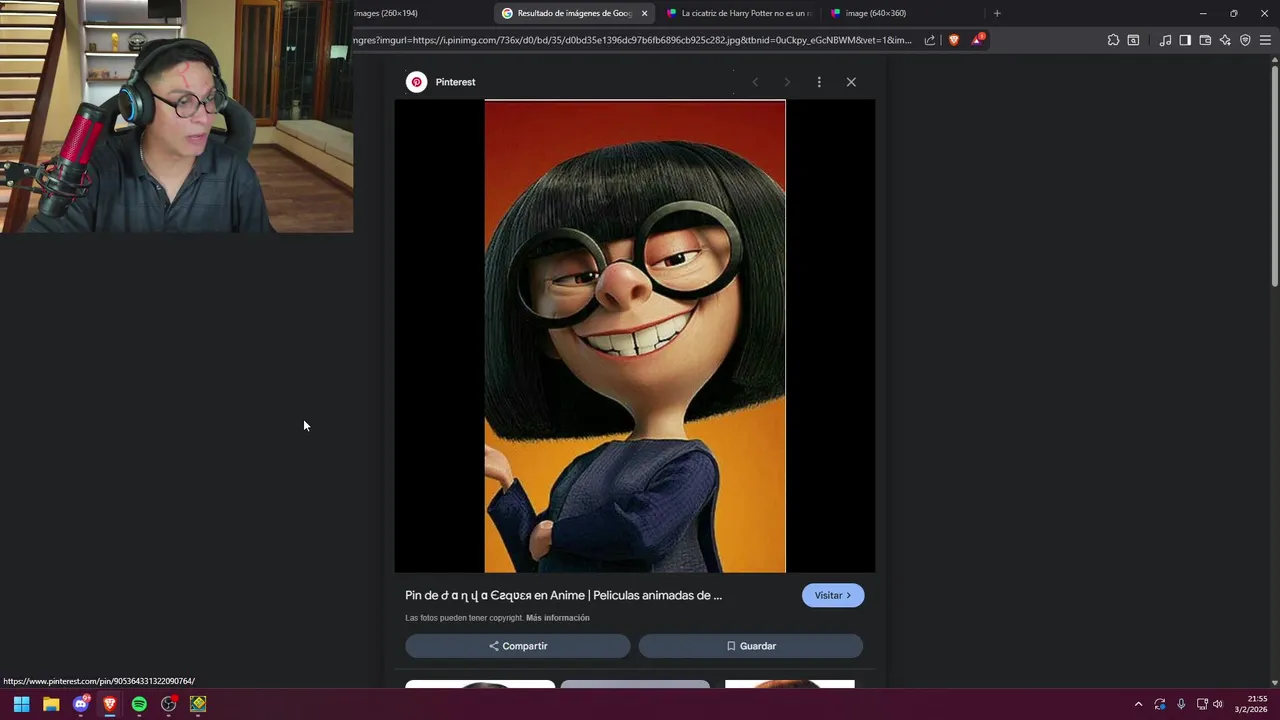This screenshot has width=1280, height=720.
Task: Go to next image arrow
Action: pyautogui.click(x=787, y=82)
